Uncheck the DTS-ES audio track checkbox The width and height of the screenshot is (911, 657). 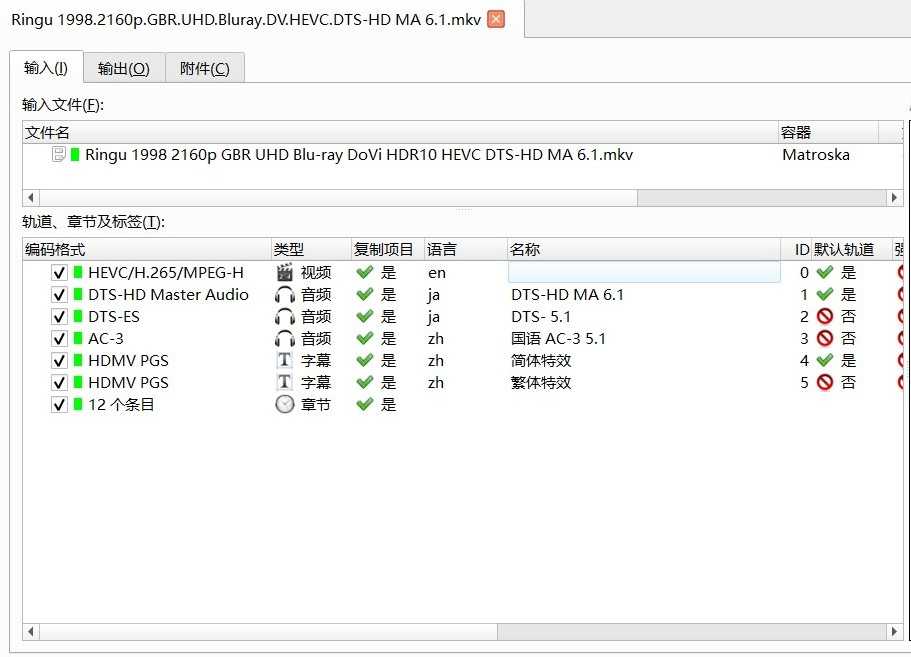[58, 316]
